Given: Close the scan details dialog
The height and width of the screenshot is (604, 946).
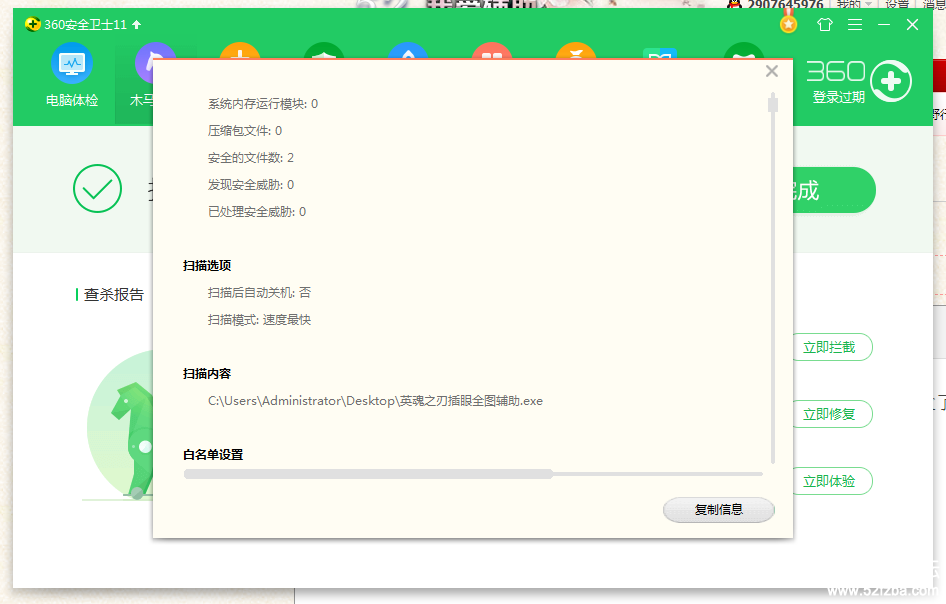Looking at the screenshot, I should tap(772, 71).
